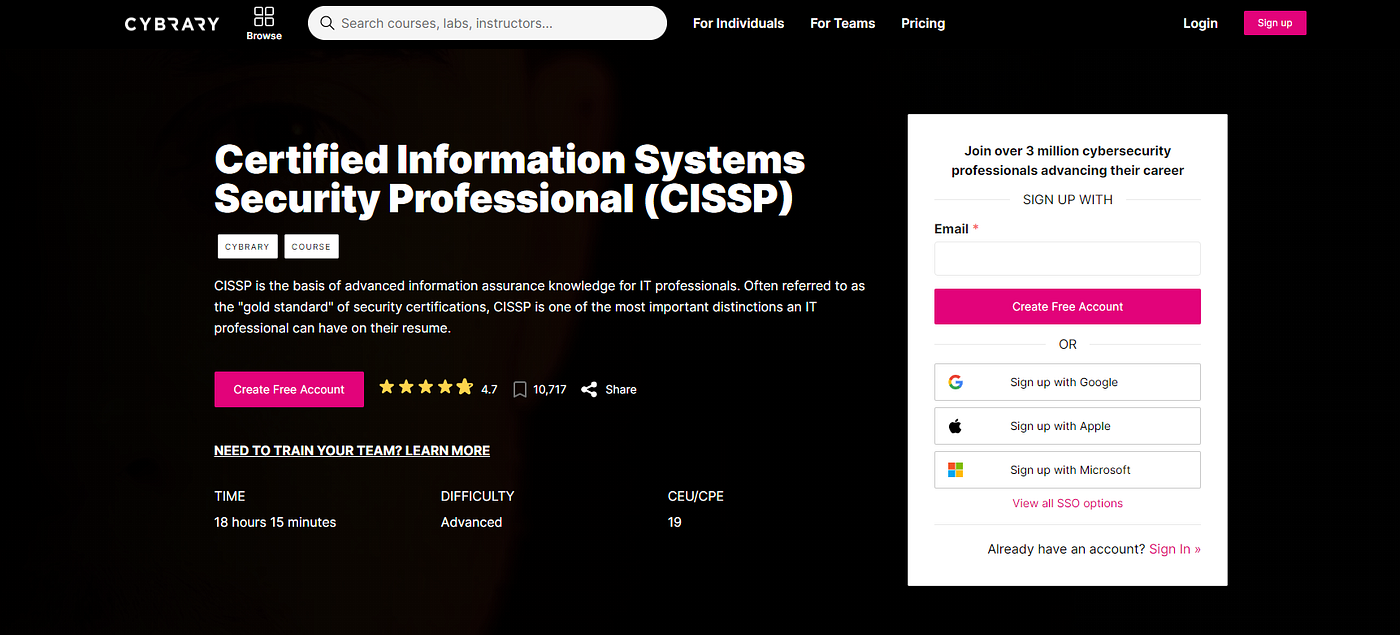Open View all SSO options
This screenshot has height=635, width=1400.
(1067, 503)
